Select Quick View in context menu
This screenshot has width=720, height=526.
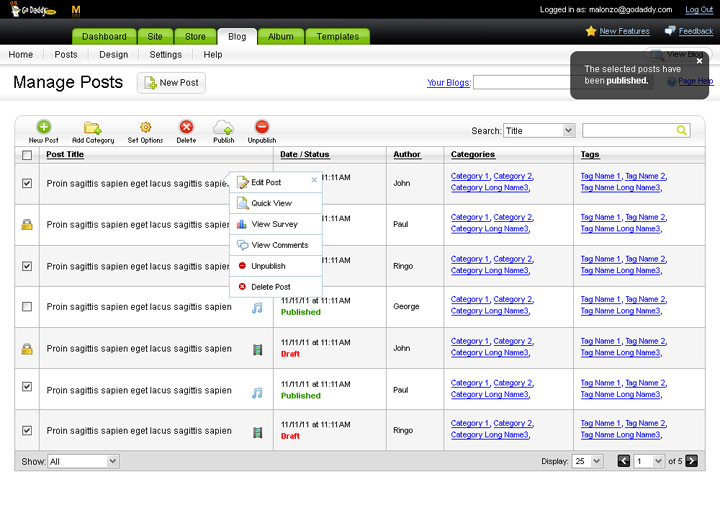[x=271, y=203]
